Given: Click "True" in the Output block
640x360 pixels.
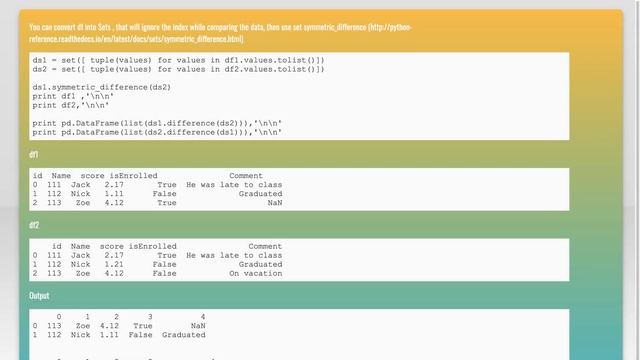Looking at the screenshot, I should point(143,326).
